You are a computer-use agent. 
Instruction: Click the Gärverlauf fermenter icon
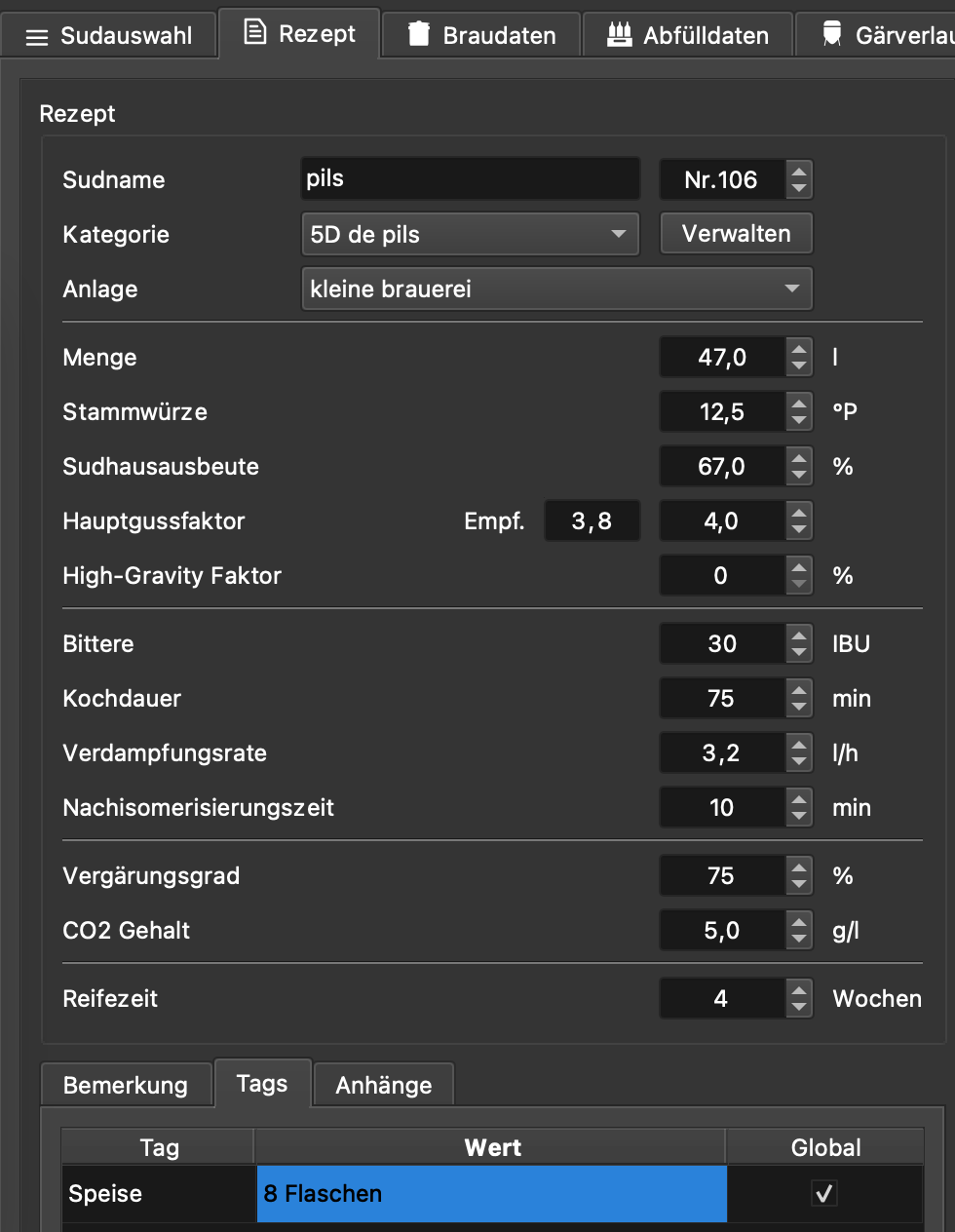click(x=832, y=35)
